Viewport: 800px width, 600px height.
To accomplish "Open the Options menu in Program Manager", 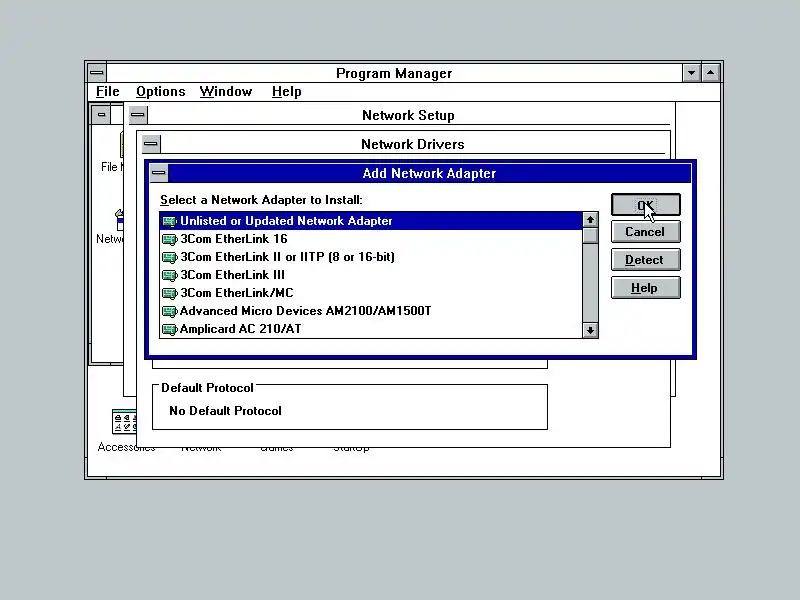I will click(x=161, y=92).
